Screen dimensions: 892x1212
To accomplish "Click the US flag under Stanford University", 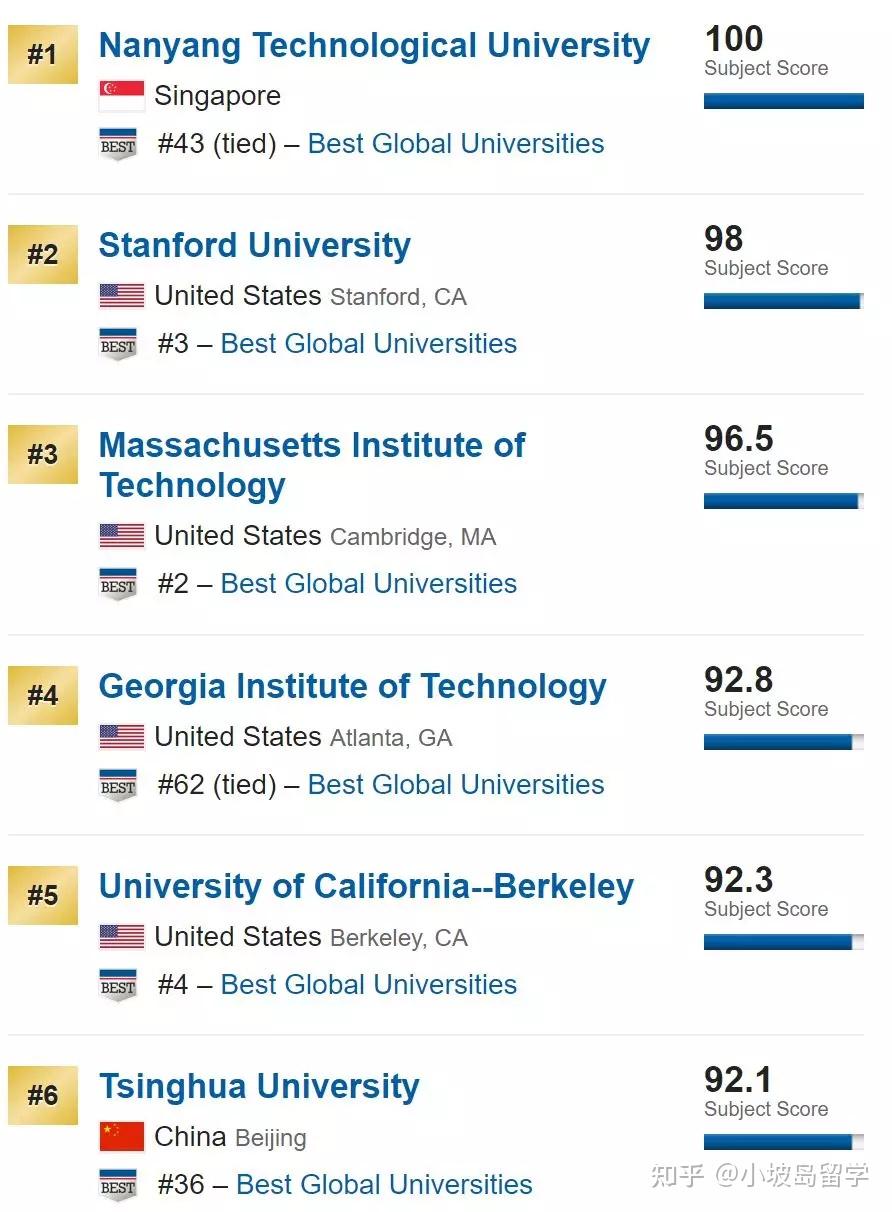I will click(122, 296).
